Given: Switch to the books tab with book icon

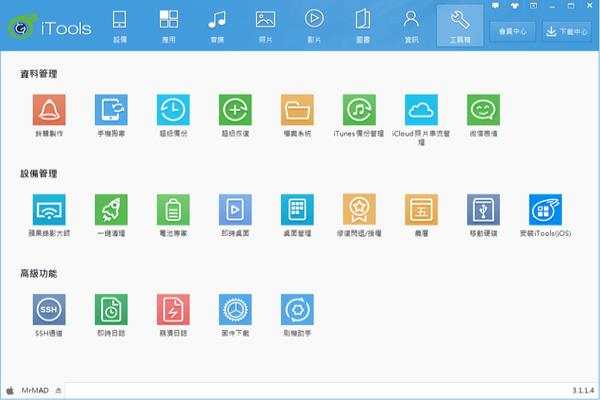Looking at the screenshot, I should (x=363, y=26).
